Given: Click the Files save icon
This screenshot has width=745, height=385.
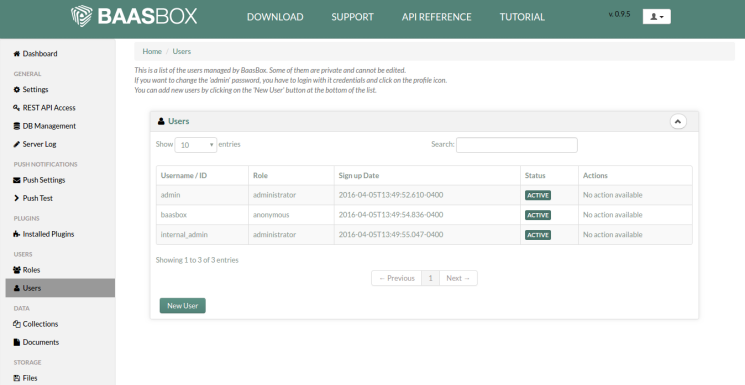Looking at the screenshot, I should pyautogui.click(x=17, y=378).
